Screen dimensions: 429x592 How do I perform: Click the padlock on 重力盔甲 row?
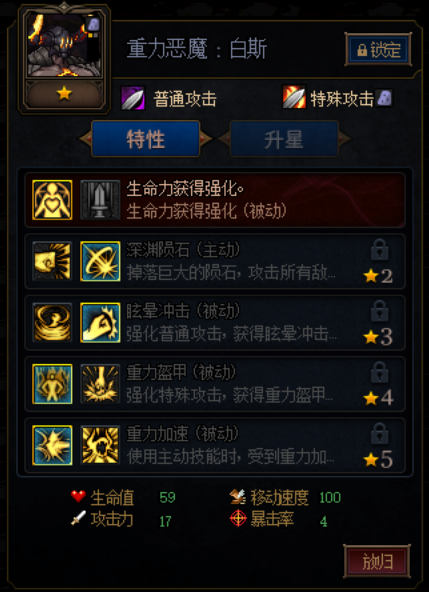coord(380,372)
